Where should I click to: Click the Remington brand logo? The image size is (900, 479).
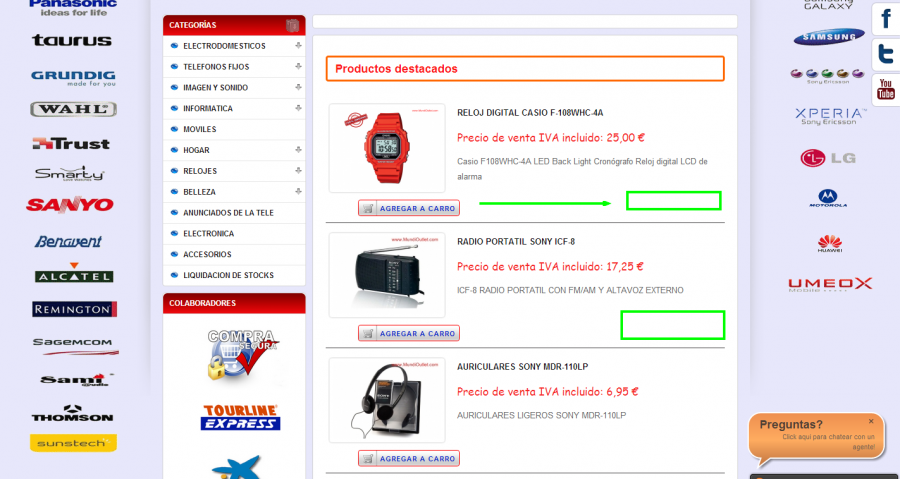click(75, 310)
